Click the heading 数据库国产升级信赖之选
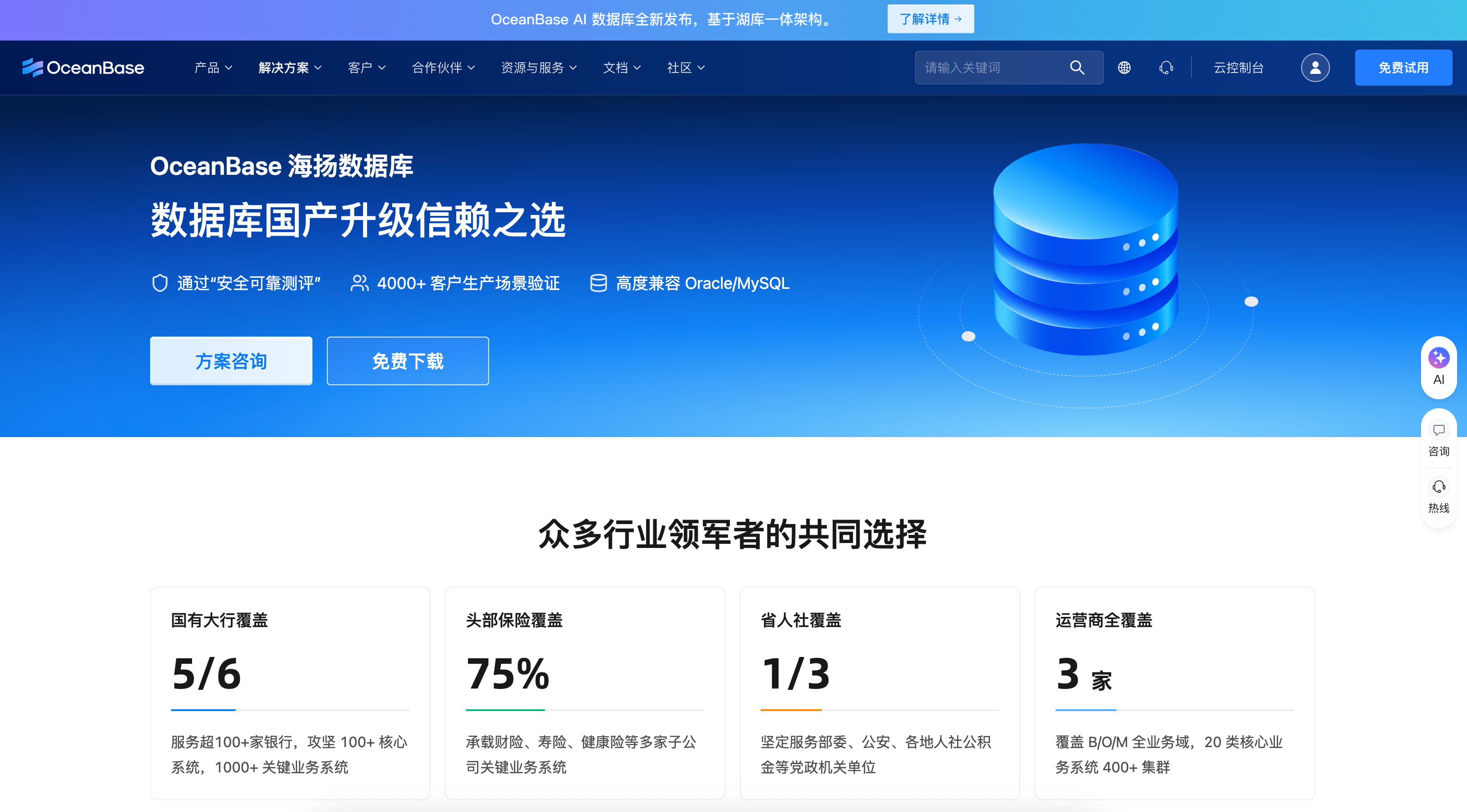This screenshot has width=1467, height=812. pos(358,220)
